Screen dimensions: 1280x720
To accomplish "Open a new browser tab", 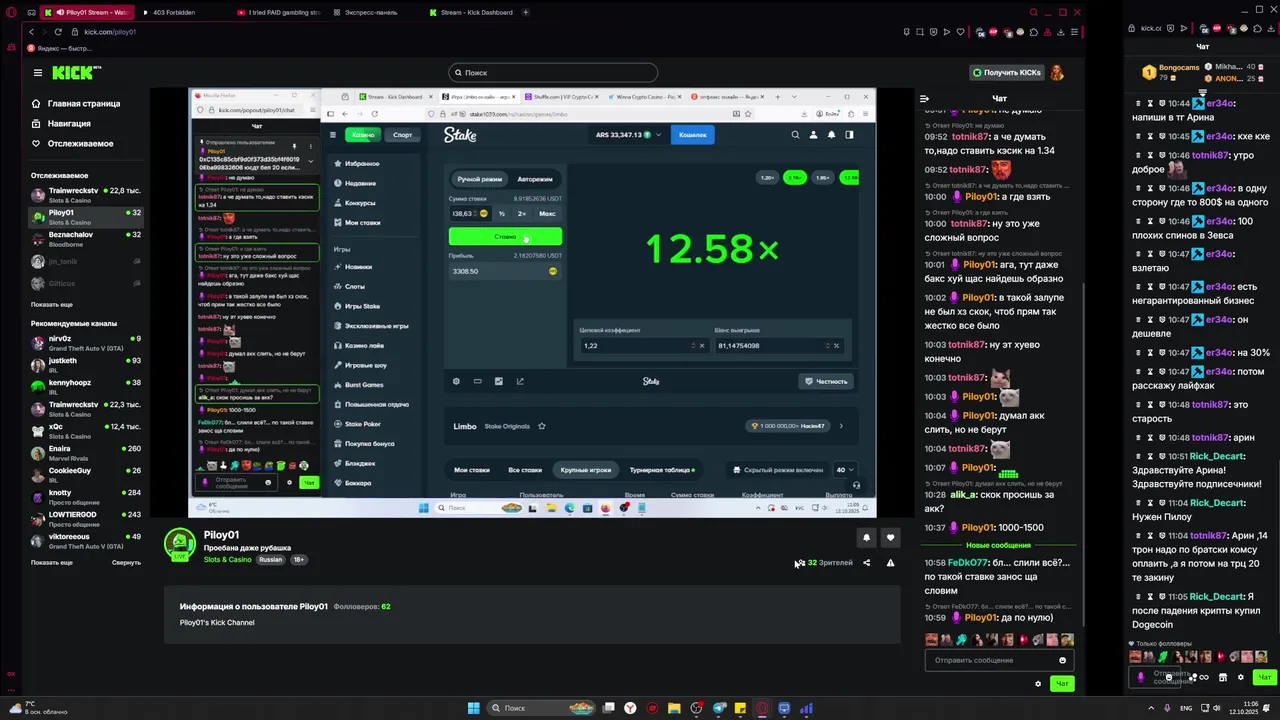I will click(526, 12).
